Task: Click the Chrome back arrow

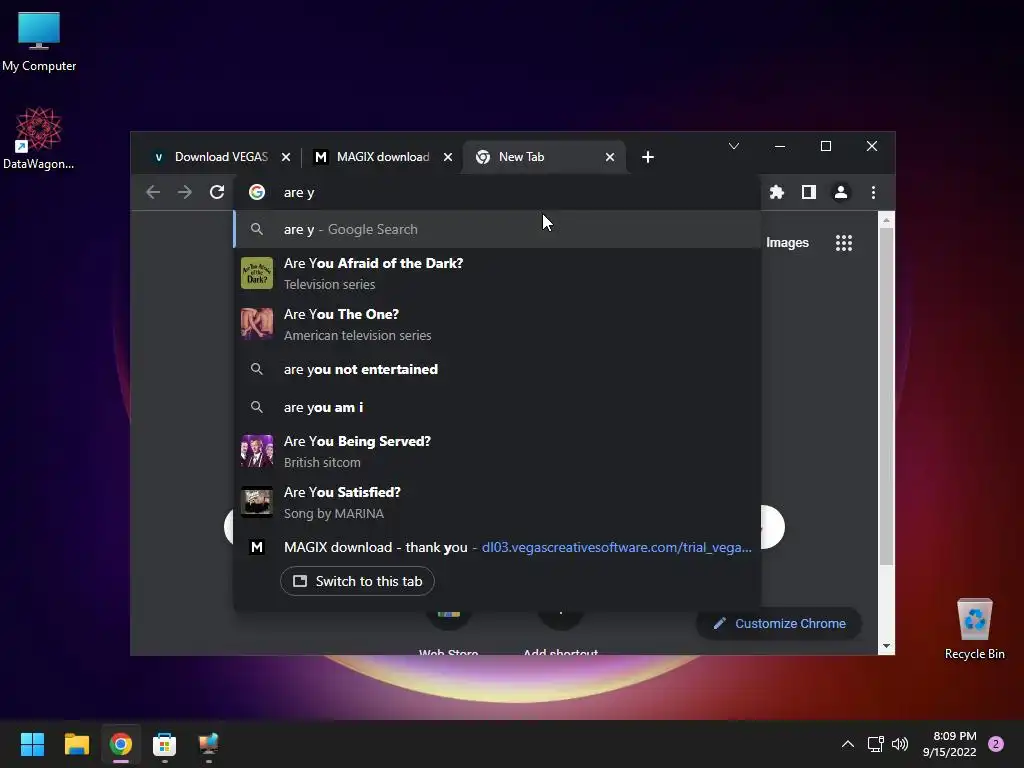Action: click(x=153, y=192)
